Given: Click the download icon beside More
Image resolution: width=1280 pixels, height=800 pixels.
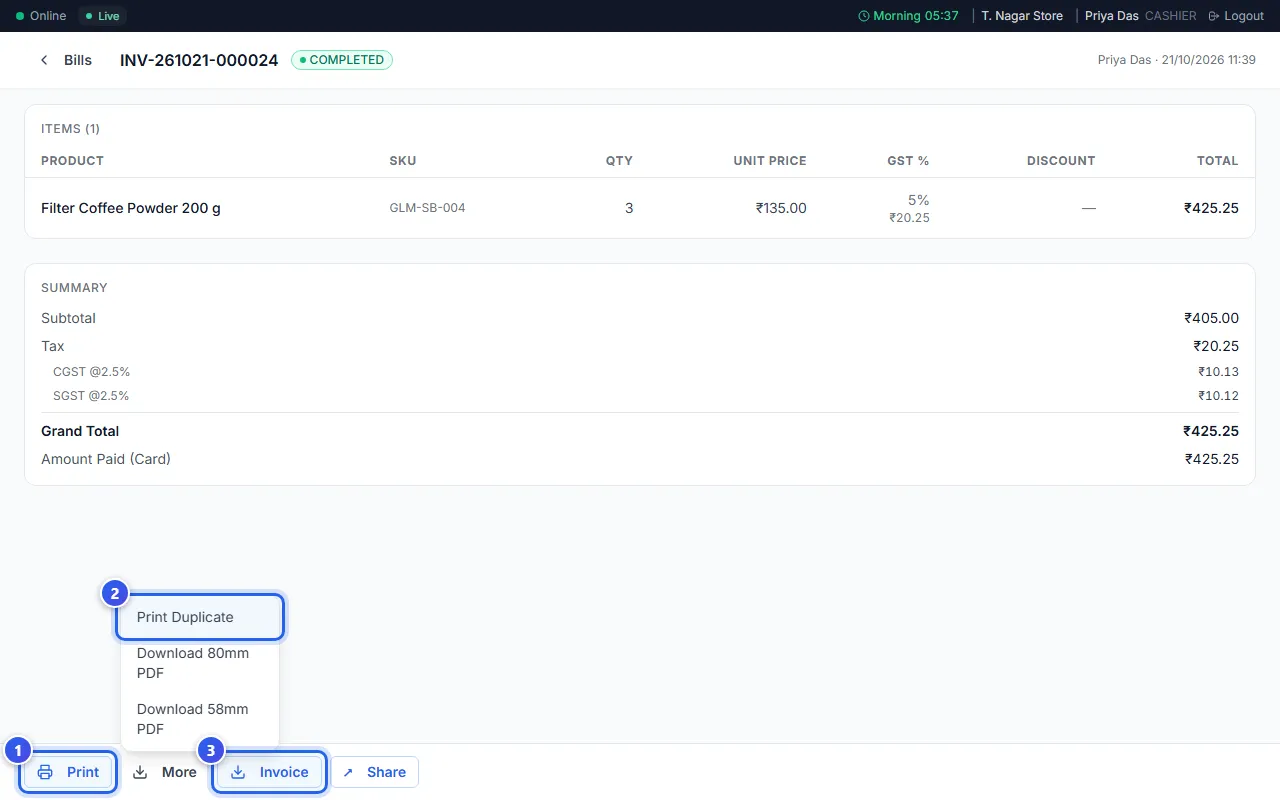Looking at the screenshot, I should (141, 772).
